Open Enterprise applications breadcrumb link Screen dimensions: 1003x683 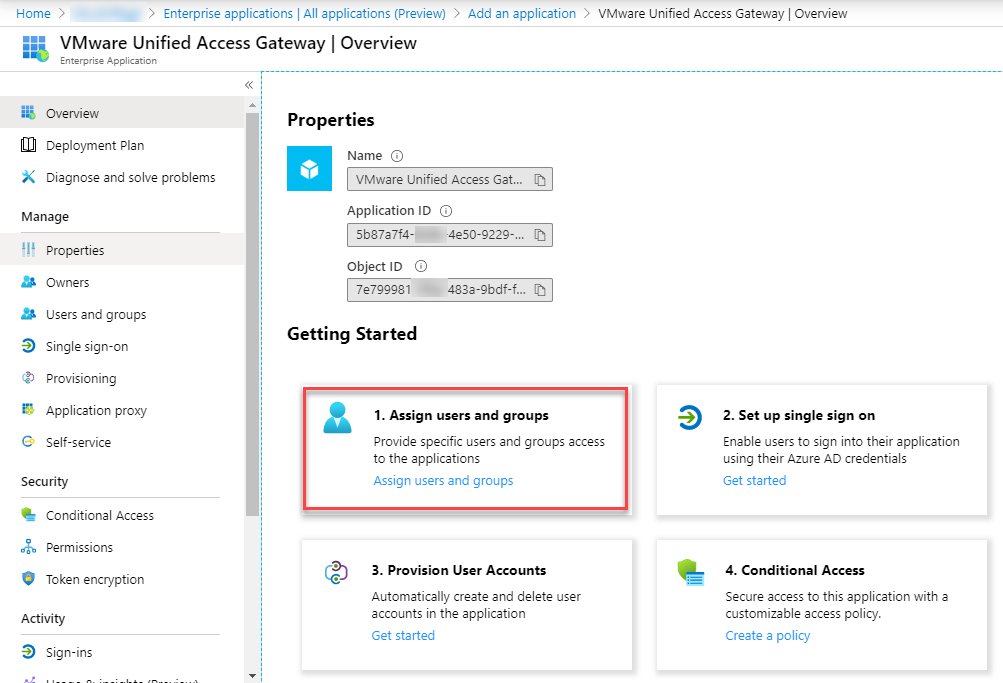(x=304, y=13)
